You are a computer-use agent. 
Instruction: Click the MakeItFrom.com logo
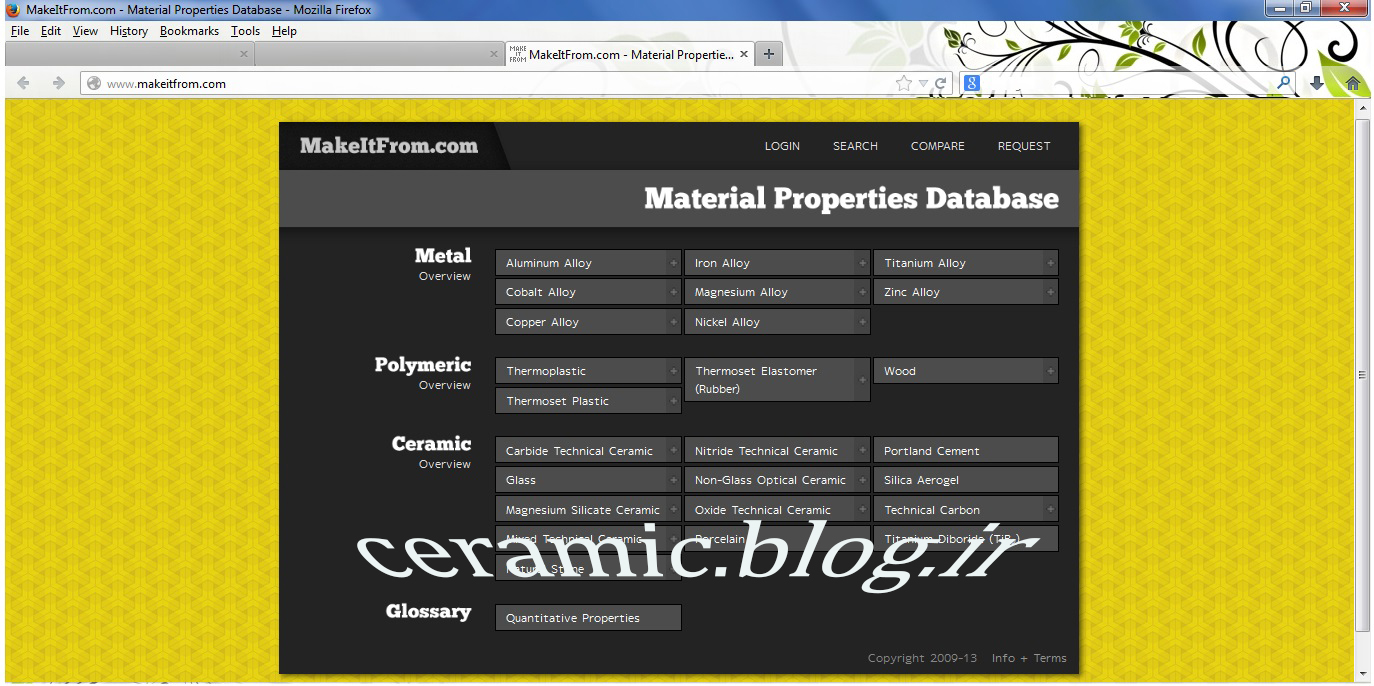point(389,146)
